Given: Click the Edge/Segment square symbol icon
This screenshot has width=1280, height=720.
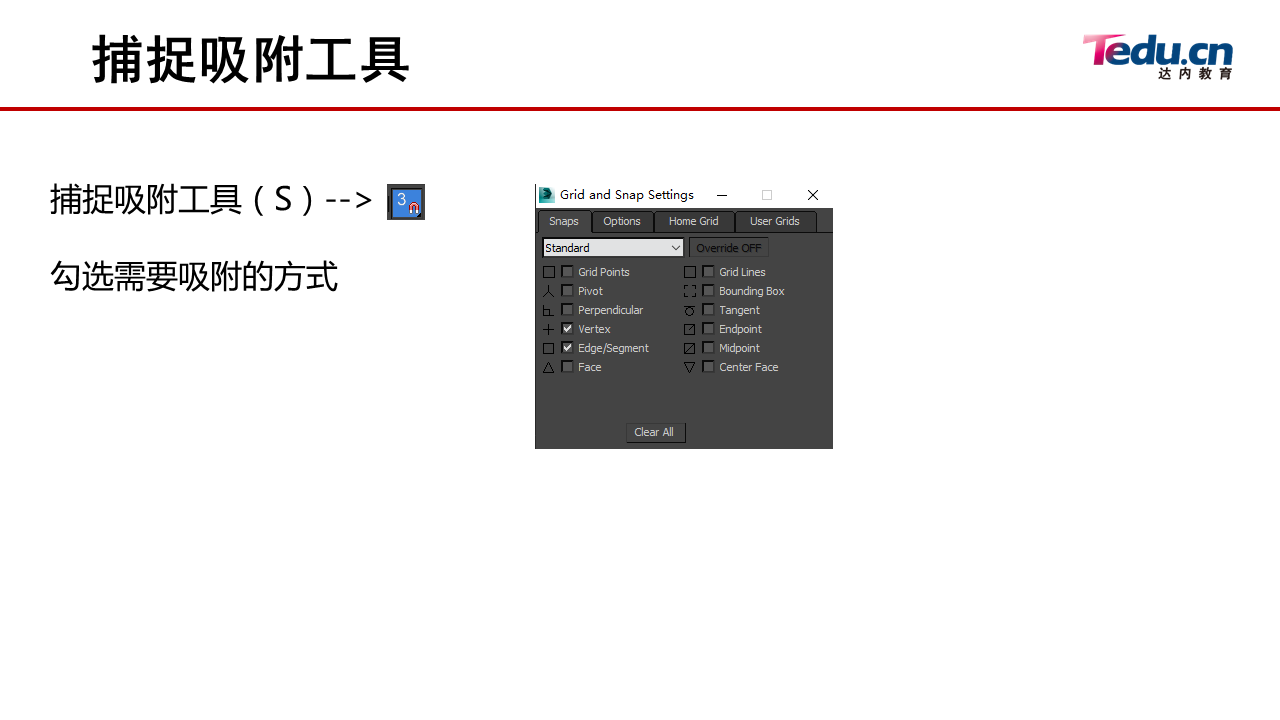Looking at the screenshot, I should pos(549,348).
